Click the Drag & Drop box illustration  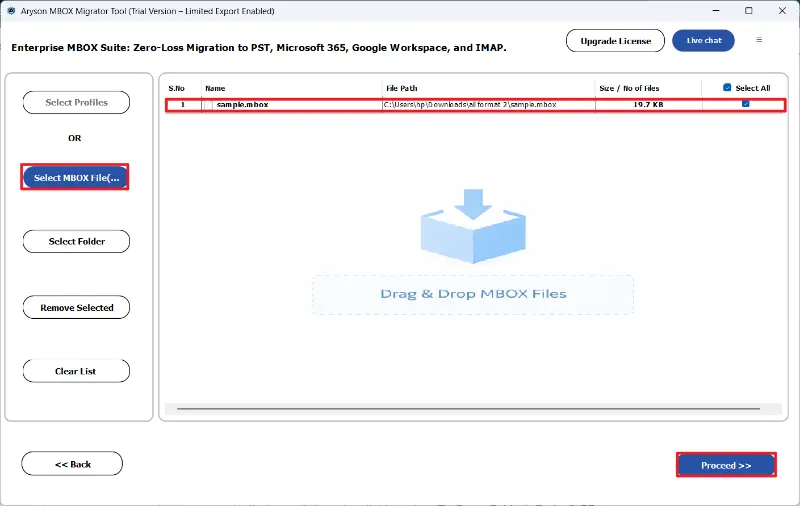pos(473,226)
